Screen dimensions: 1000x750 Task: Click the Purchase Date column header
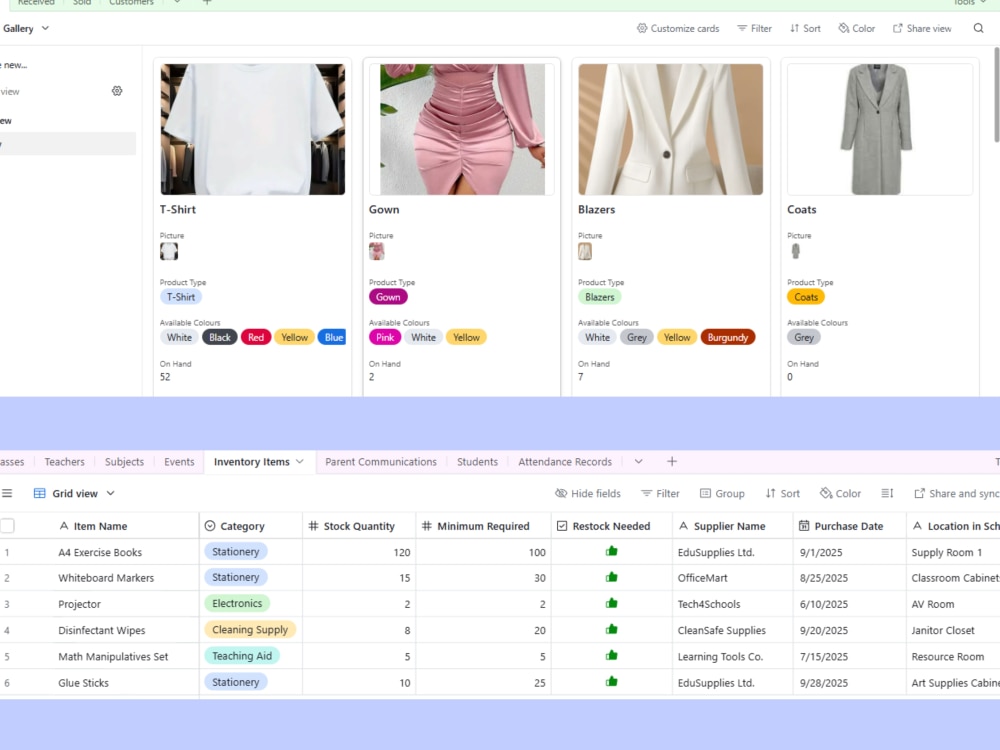tap(849, 526)
